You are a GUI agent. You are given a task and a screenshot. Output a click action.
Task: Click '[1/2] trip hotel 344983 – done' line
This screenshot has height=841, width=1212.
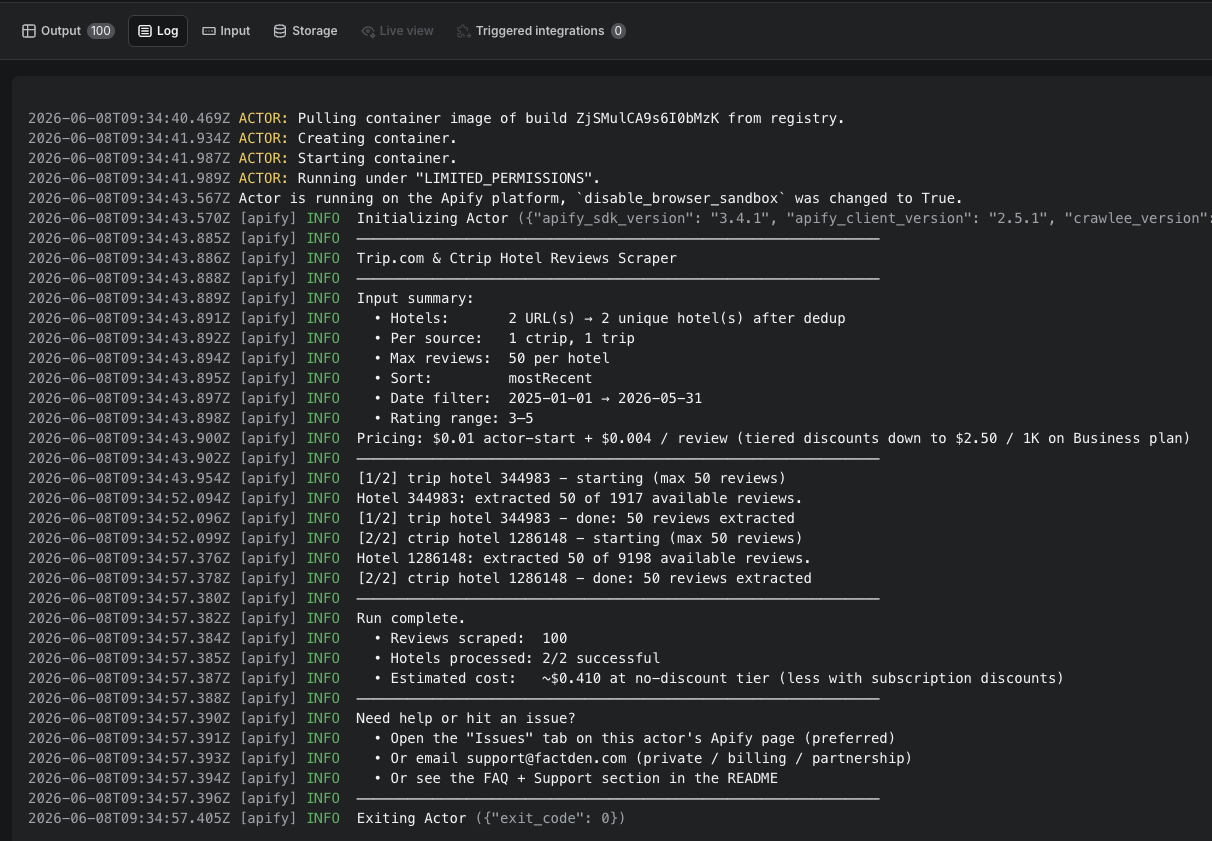[x=411, y=518]
